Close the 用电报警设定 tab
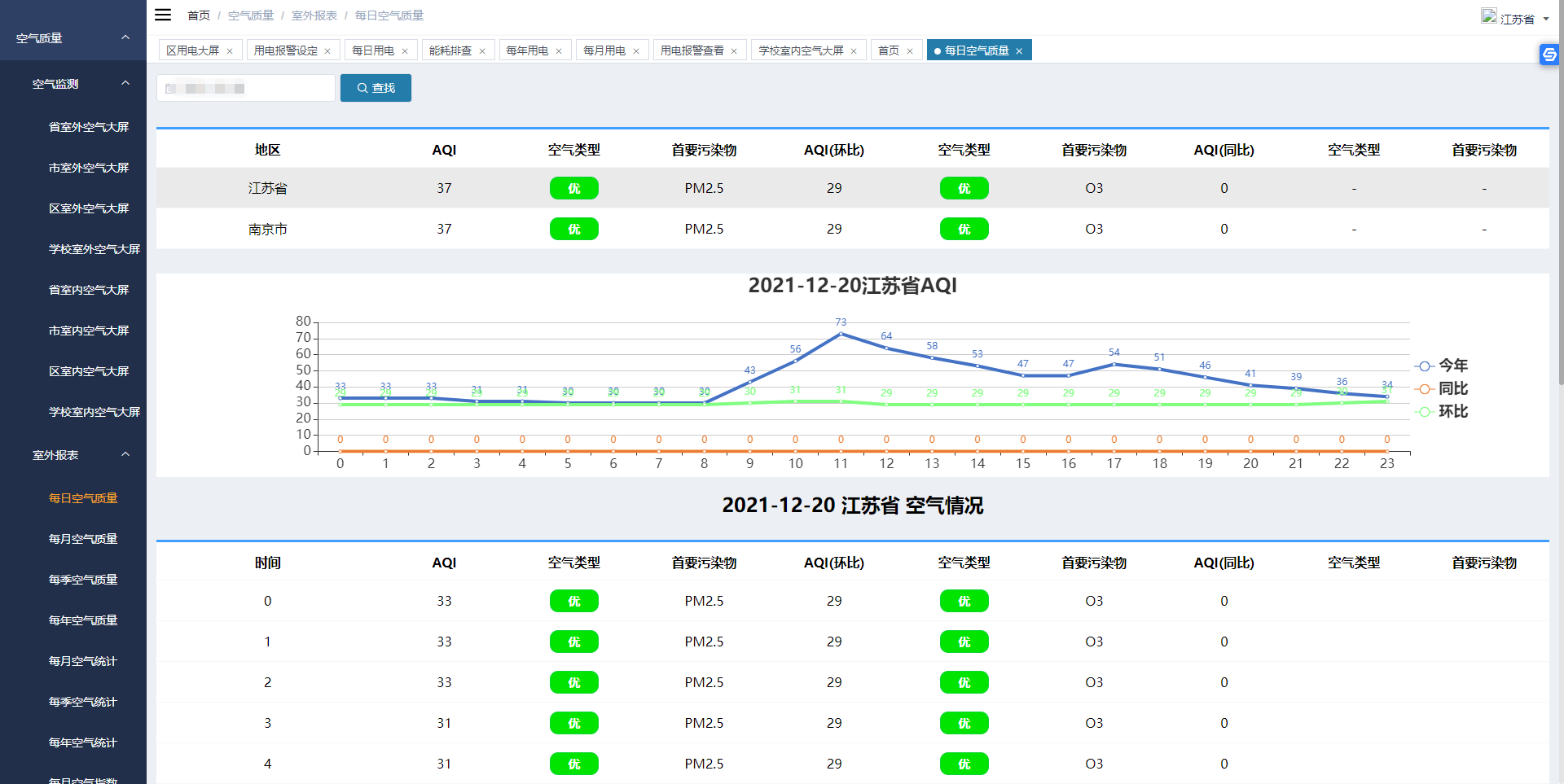Image resolution: width=1564 pixels, height=784 pixels. pos(327,51)
